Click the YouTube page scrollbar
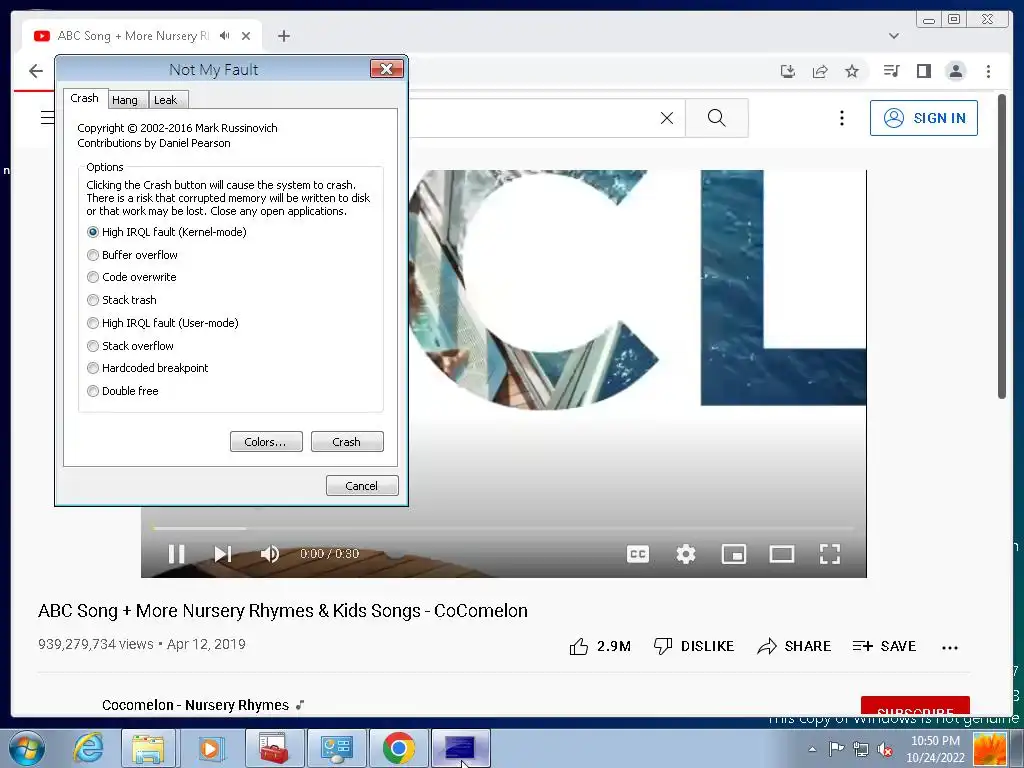The height and width of the screenshot is (768, 1024). coord(1002,246)
